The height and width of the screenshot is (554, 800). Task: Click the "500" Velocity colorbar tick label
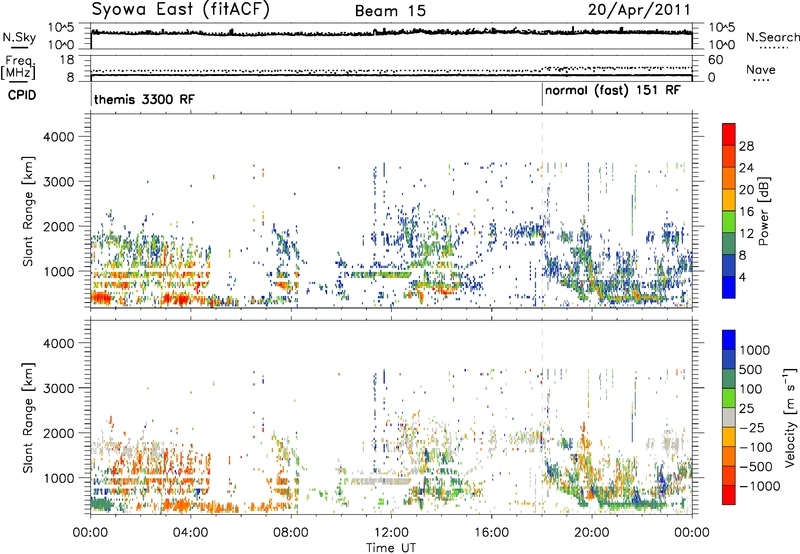[x=753, y=369]
